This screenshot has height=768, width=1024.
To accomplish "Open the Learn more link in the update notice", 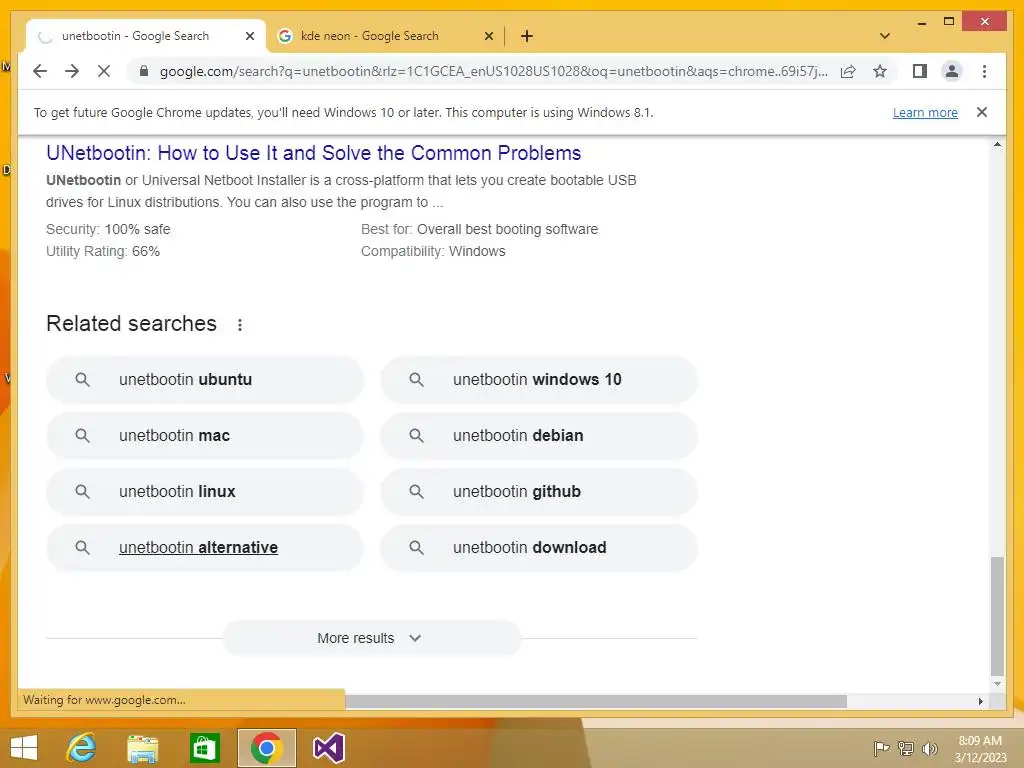I will click(925, 112).
